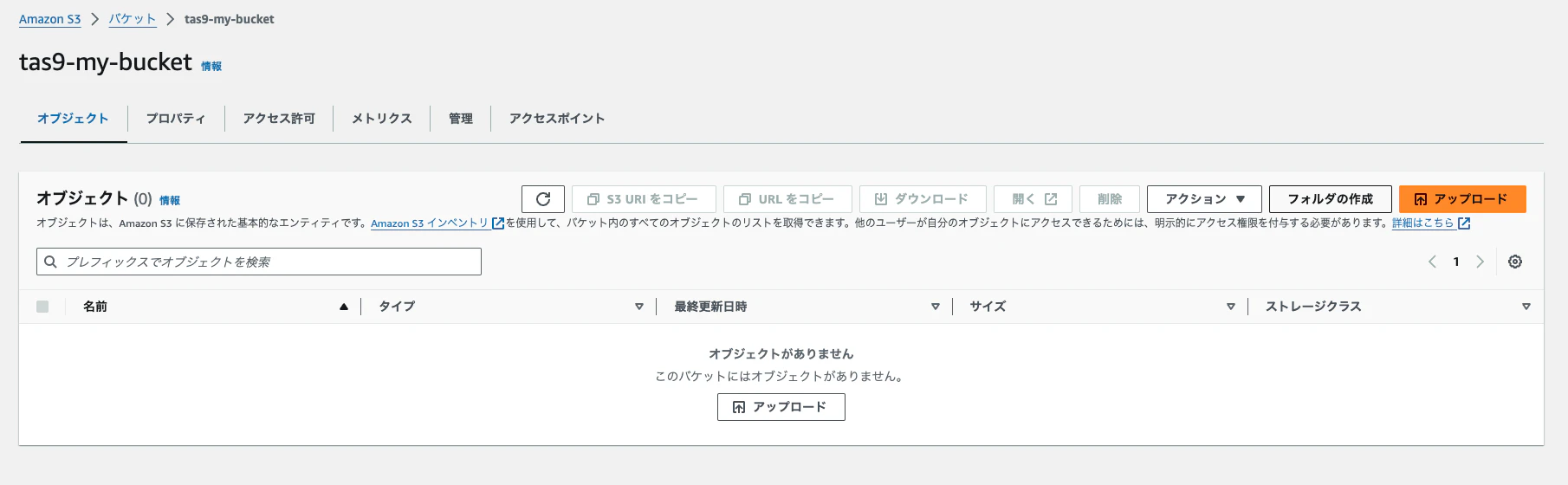The height and width of the screenshot is (485, 1568).
Task: Click the S3 URI をコピー button
Action: click(x=644, y=199)
